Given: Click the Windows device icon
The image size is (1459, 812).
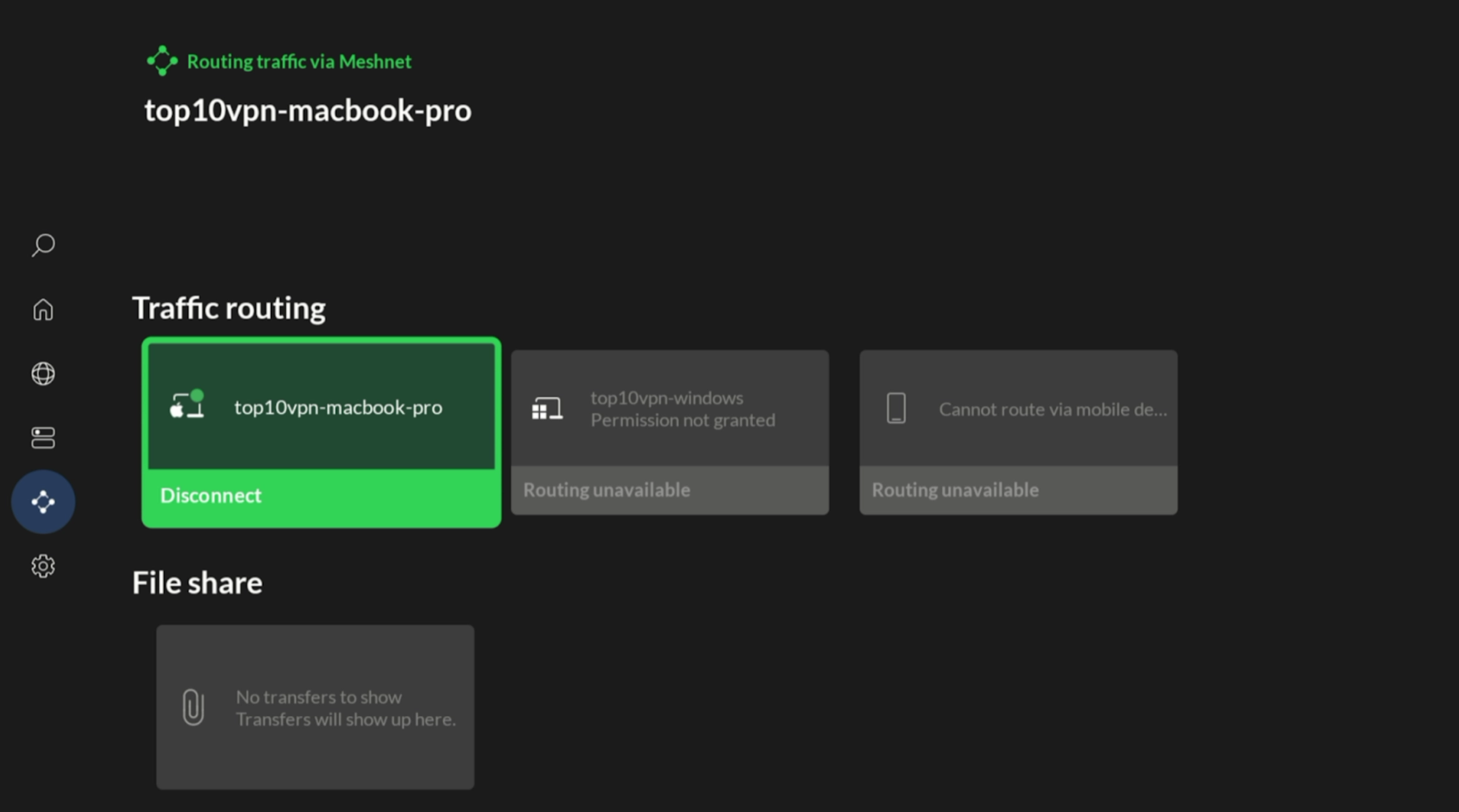Looking at the screenshot, I should coord(547,409).
